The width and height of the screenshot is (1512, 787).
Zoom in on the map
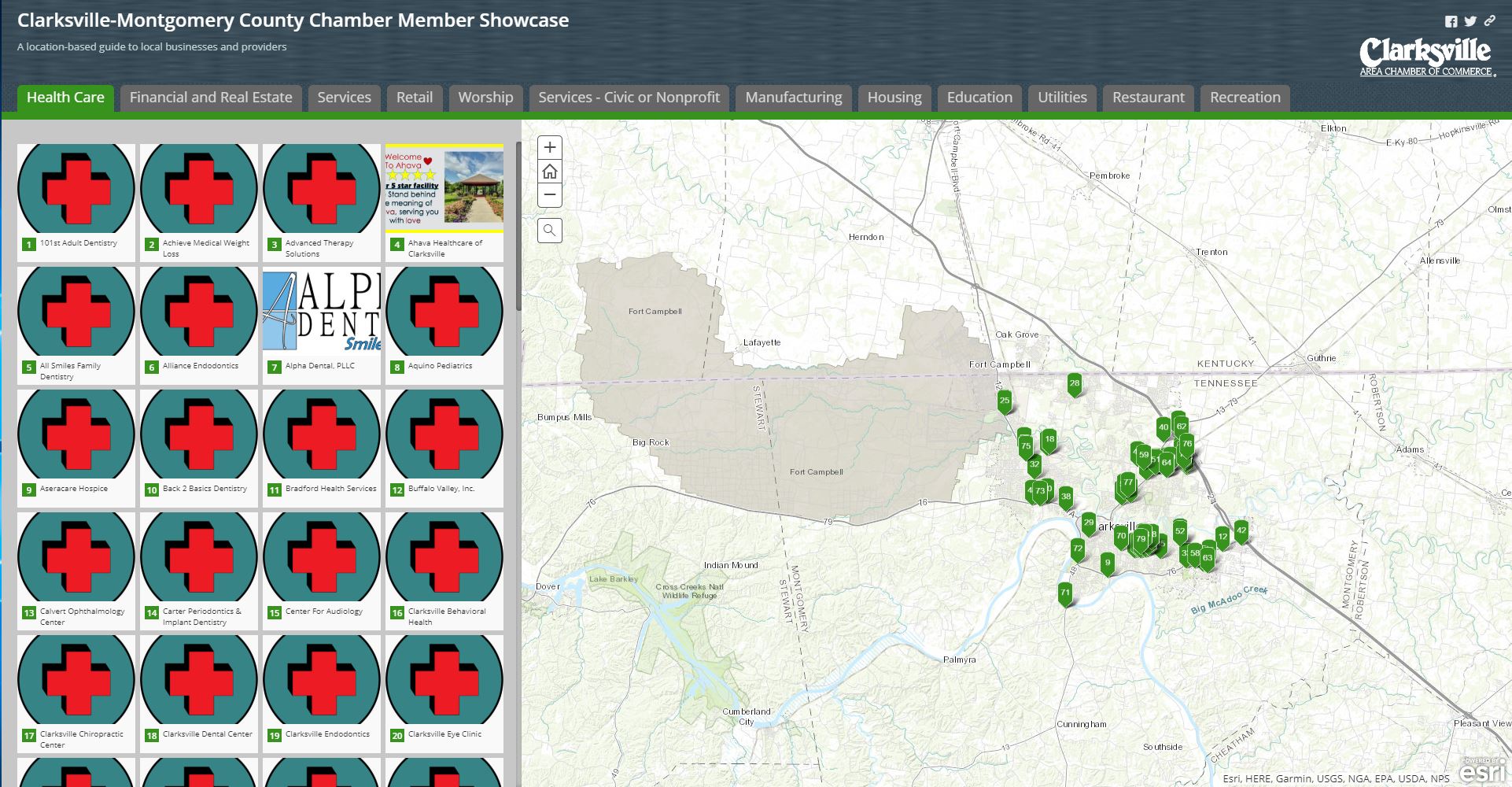tap(550, 147)
